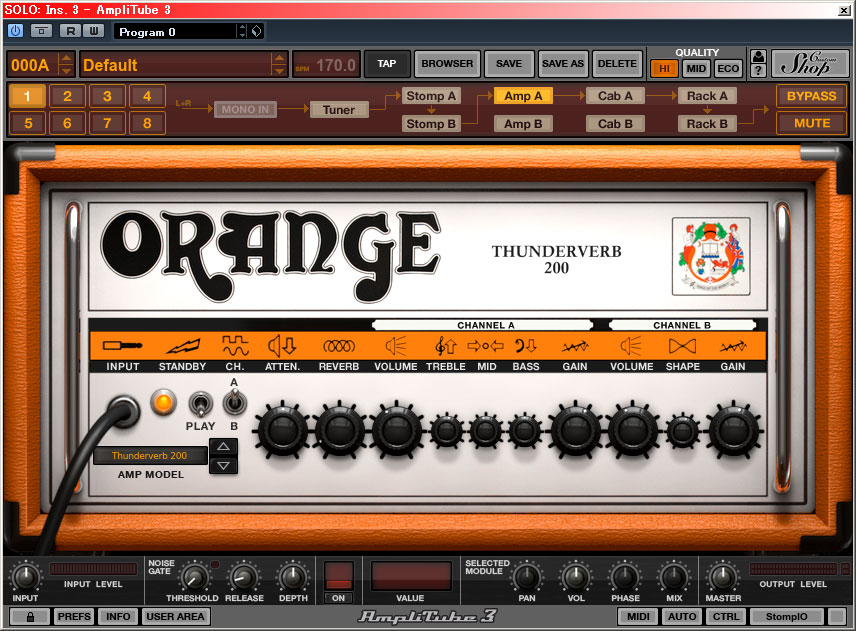
Task: Select preset slot 7
Action: [x=107, y=124]
